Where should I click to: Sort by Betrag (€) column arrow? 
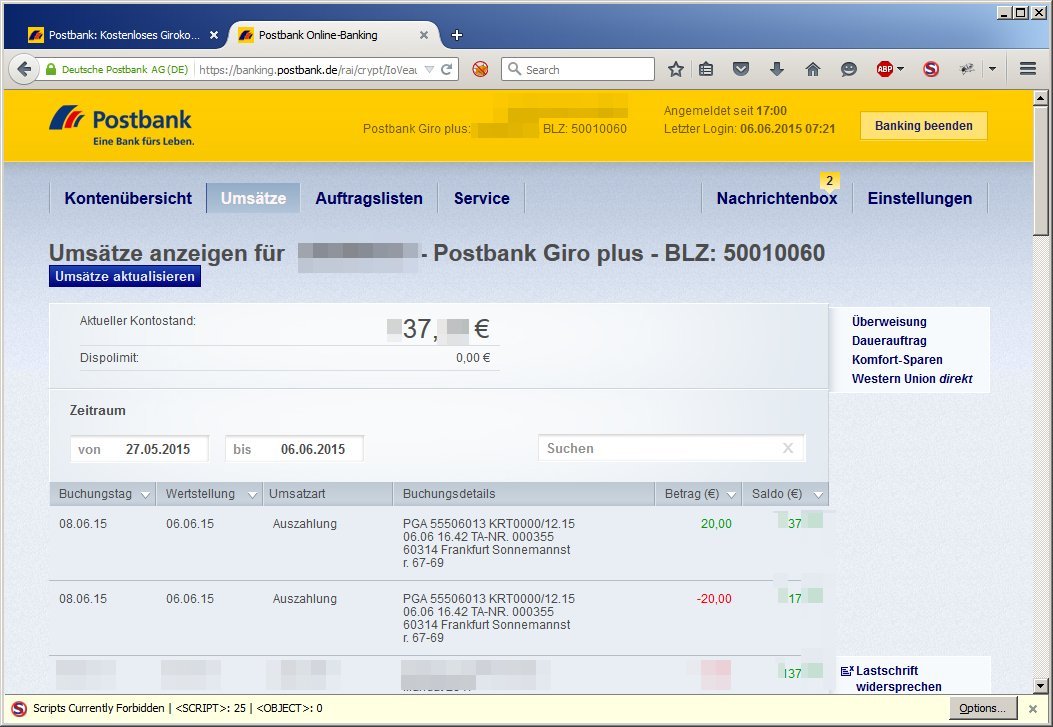(731, 495)
